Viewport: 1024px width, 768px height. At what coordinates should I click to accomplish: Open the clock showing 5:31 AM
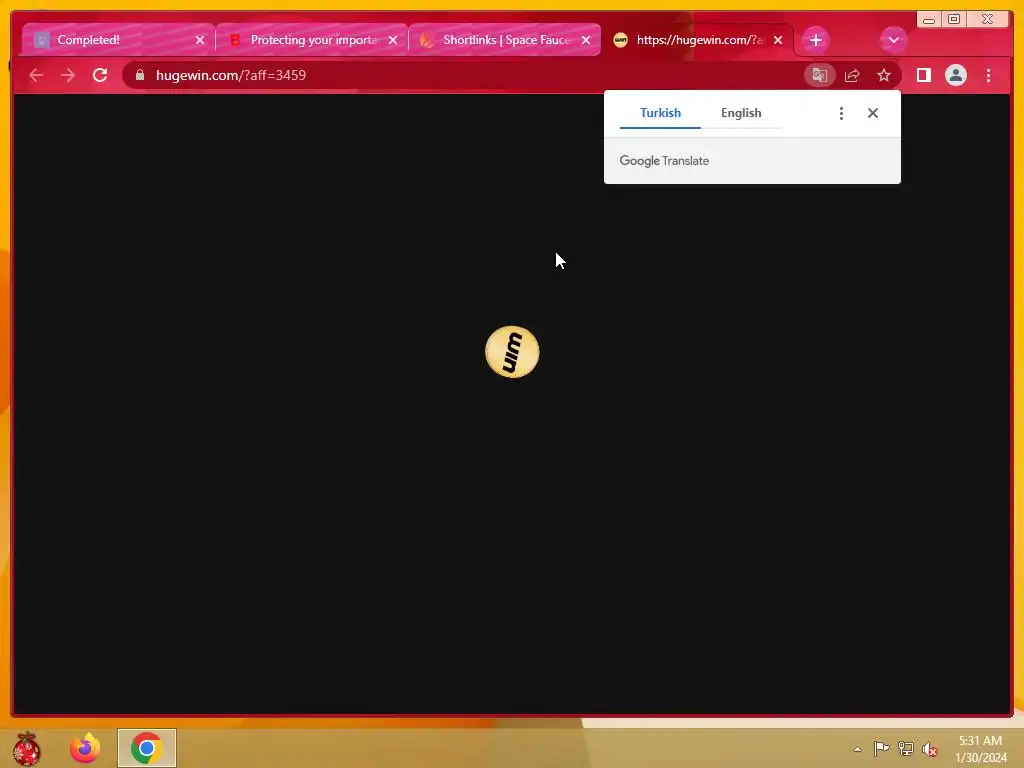pos(980,749)
